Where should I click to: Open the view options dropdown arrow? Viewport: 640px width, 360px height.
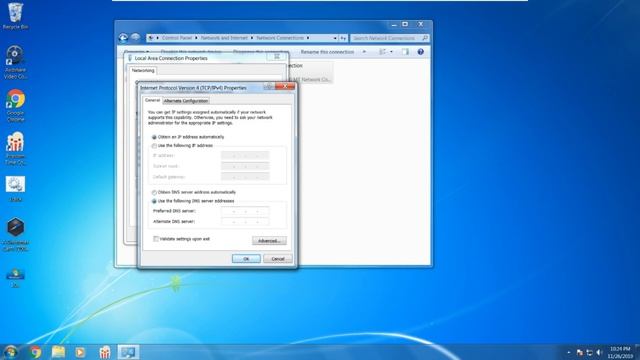coord(391,52)
